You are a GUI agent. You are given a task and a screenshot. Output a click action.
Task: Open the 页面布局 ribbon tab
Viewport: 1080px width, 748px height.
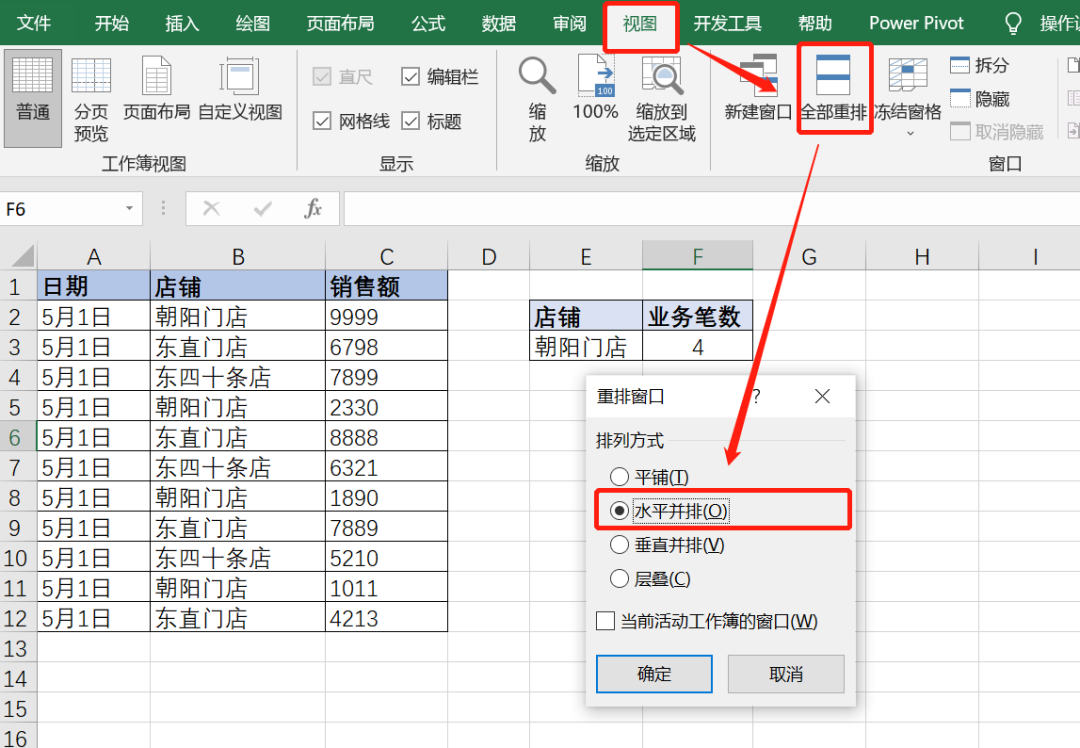[340, 23]
